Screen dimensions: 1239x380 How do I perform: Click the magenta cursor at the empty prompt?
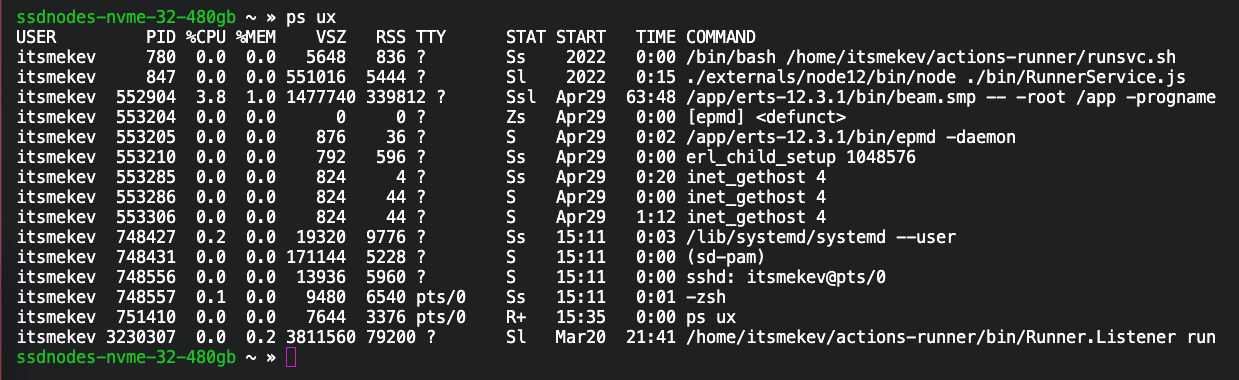pyautogui.click(x=291, y=357)
